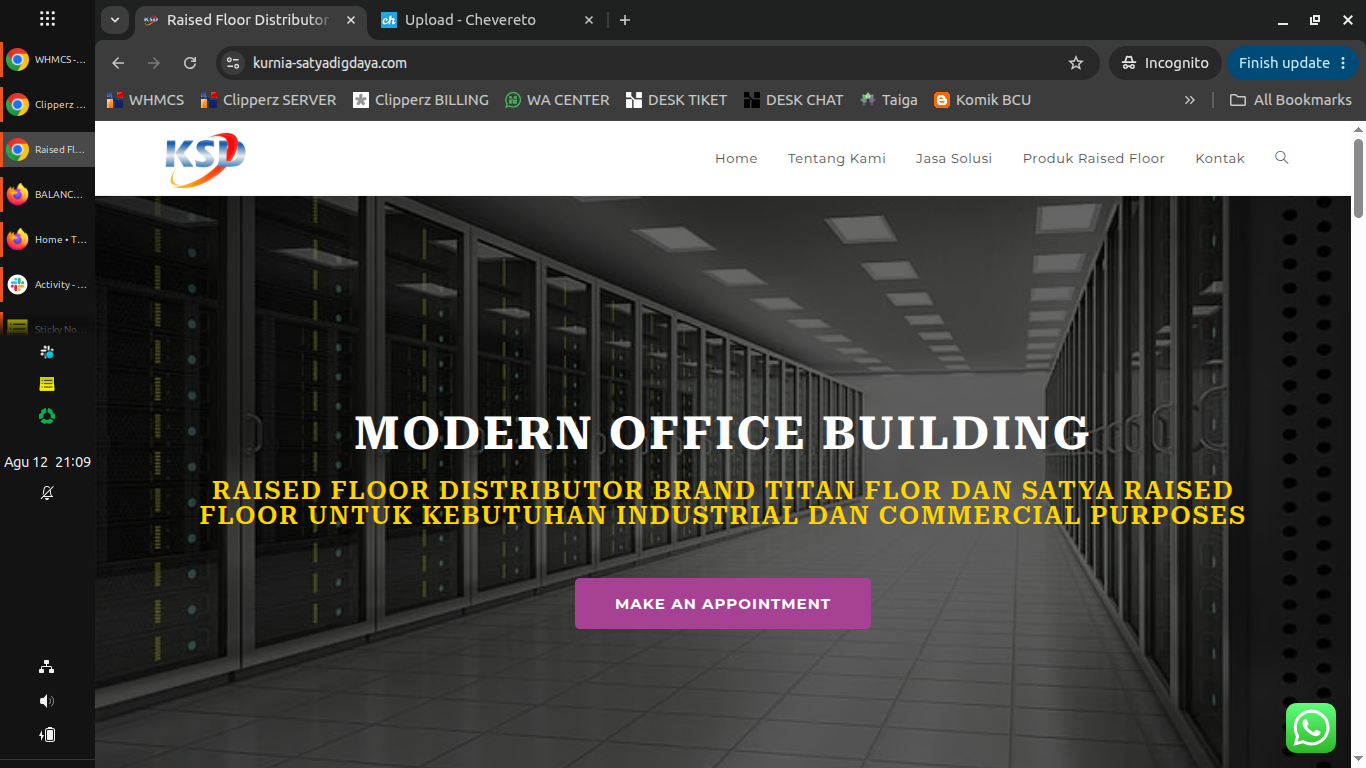Open All Bookmarks folder
Viewport: 1366px width, 768px height.
point(1290,100)
